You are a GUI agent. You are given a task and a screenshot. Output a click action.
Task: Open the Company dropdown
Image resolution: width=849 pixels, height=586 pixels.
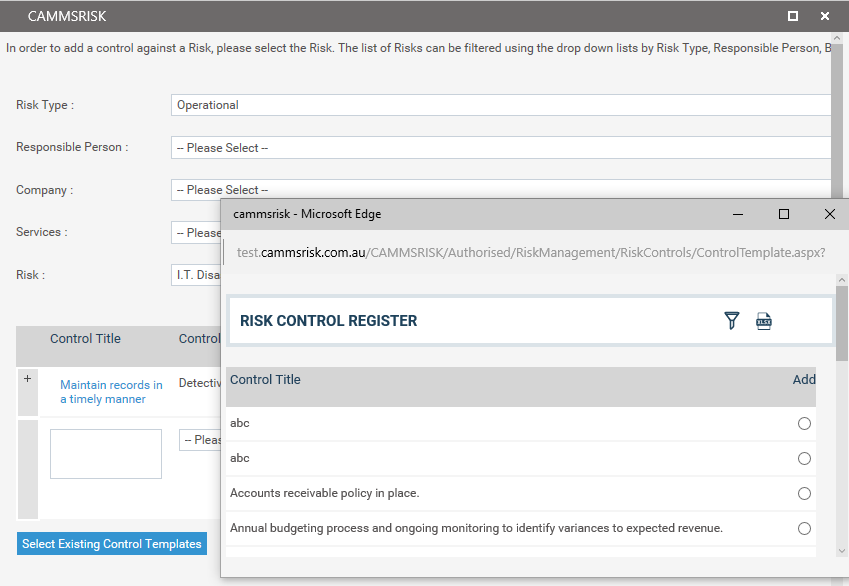[x=501, y=190]
